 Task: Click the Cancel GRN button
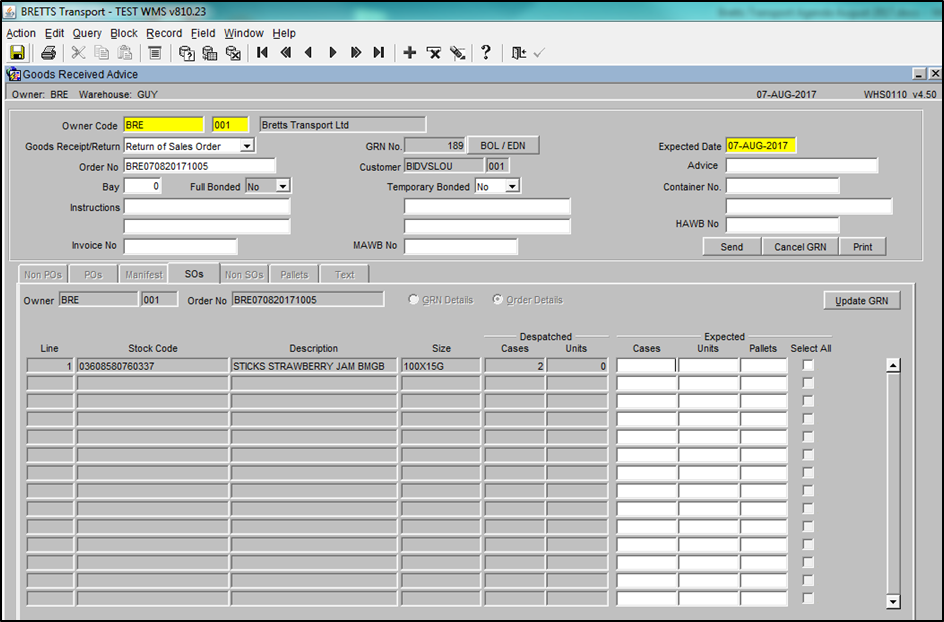point(800,247)
